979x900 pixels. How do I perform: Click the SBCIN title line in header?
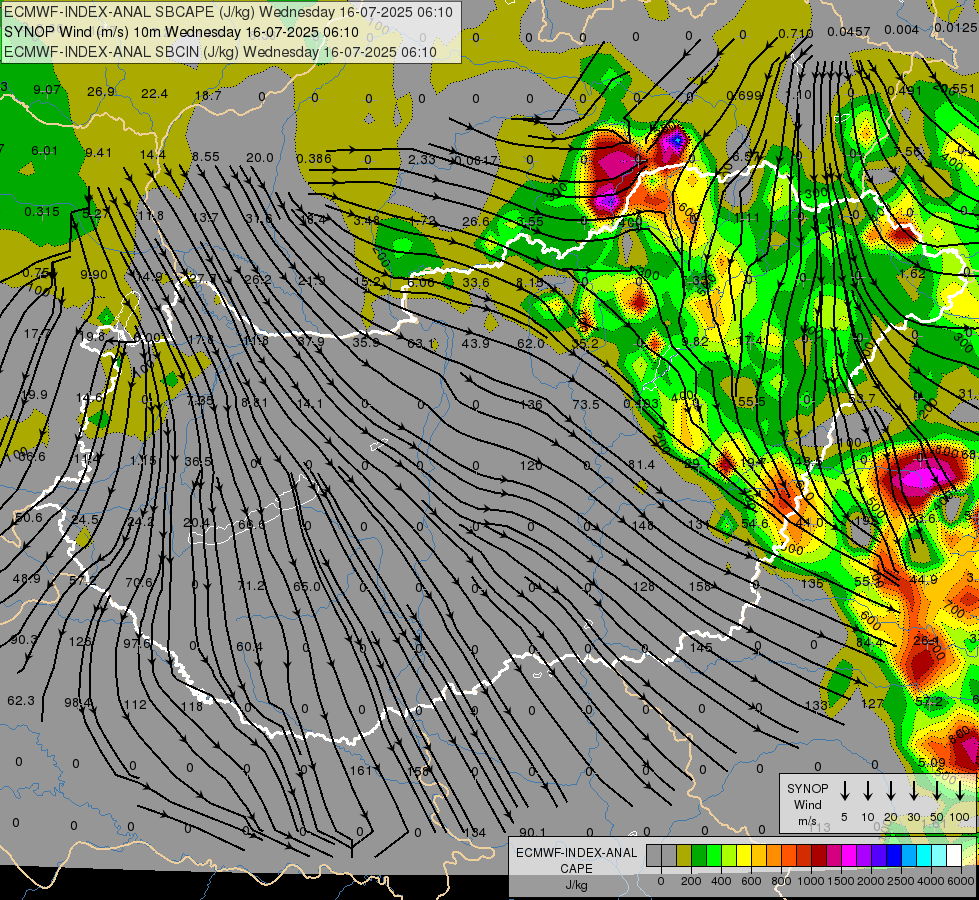[220, 52]
